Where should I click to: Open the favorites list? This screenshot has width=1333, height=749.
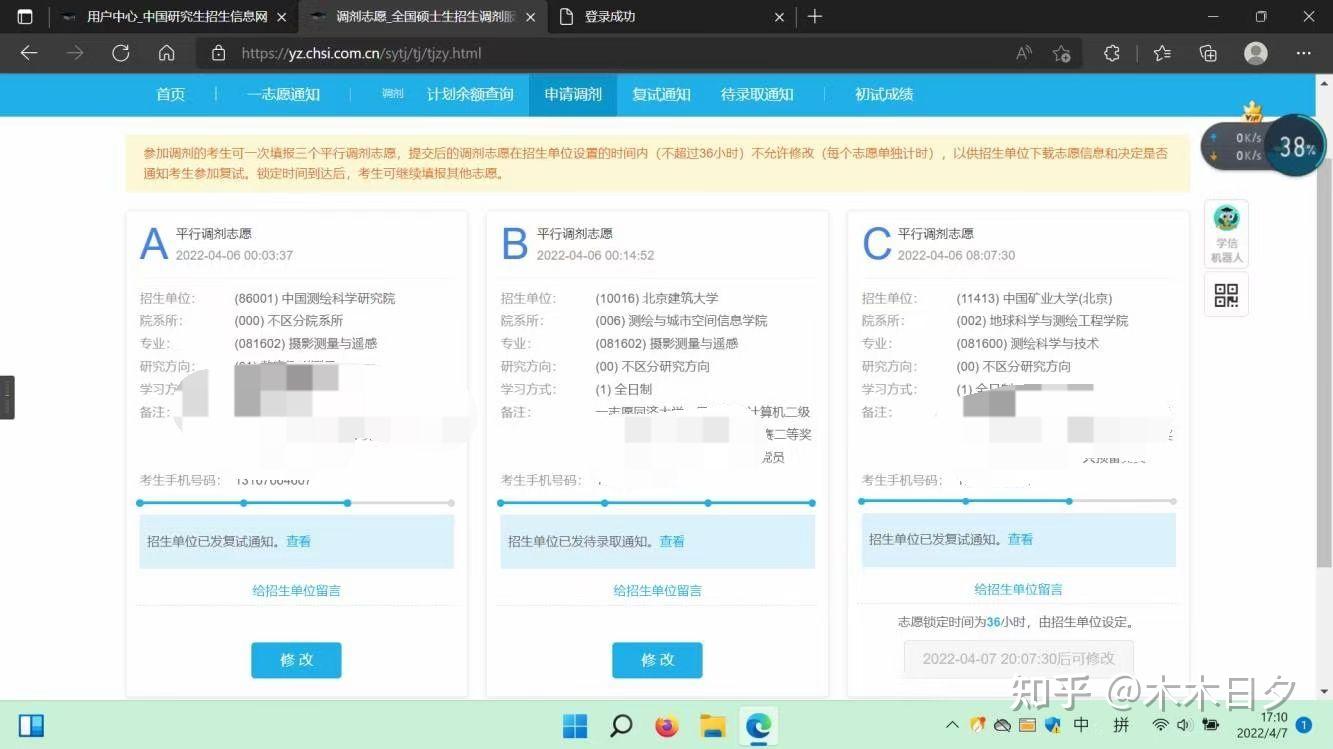[x=1162, y=53]
